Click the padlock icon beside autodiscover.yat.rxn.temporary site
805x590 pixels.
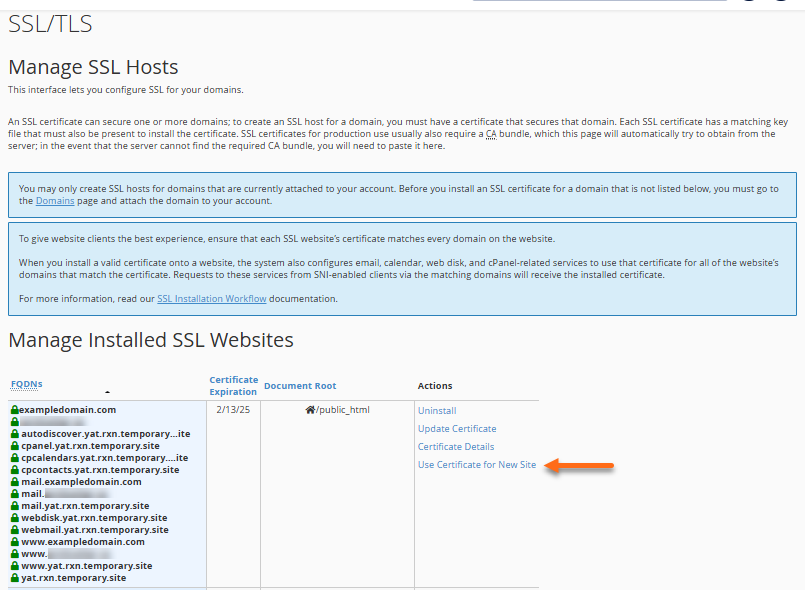click(x=13, y=434)
